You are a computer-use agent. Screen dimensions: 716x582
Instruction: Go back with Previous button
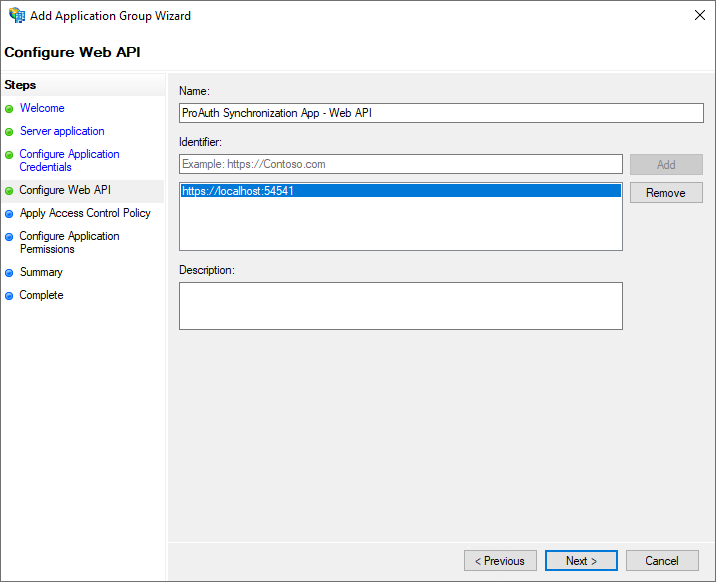click(500, 561)
